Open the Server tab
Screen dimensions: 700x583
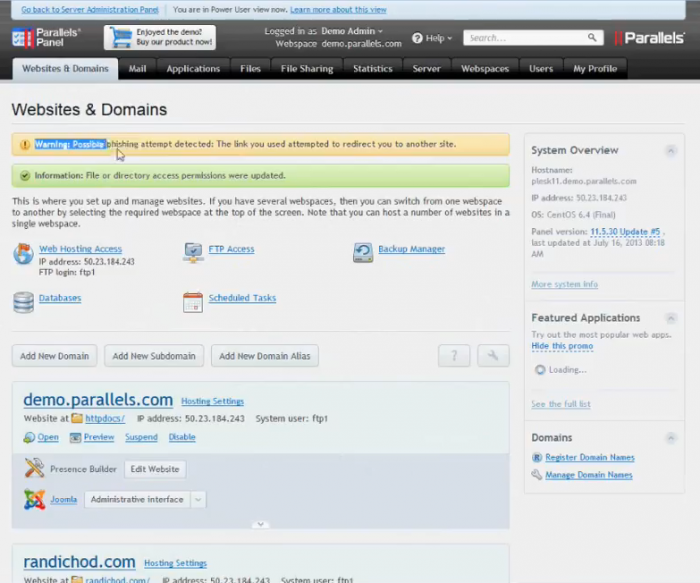pyautogui.click(x=426, y=69)
